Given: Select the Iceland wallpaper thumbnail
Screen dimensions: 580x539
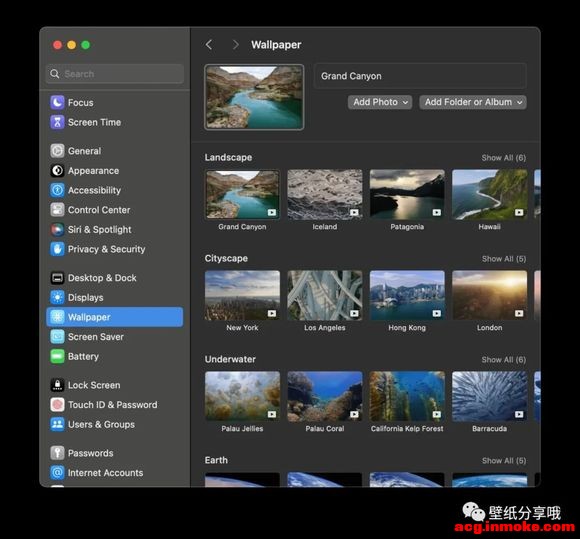Looking at the screenshot, I should pos(325,195).
